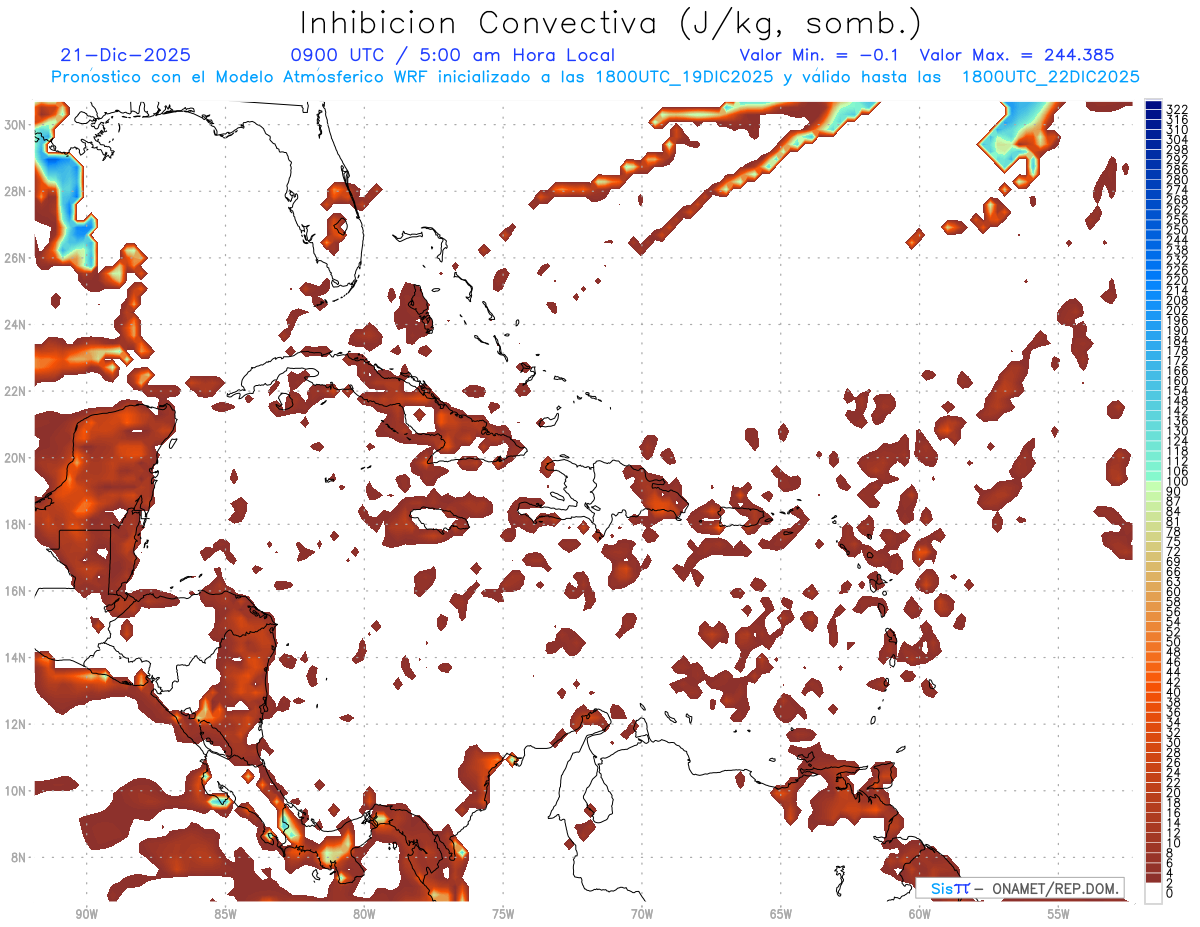
Task: Click the longitude label '70W'
Action: tap(642, 914)
